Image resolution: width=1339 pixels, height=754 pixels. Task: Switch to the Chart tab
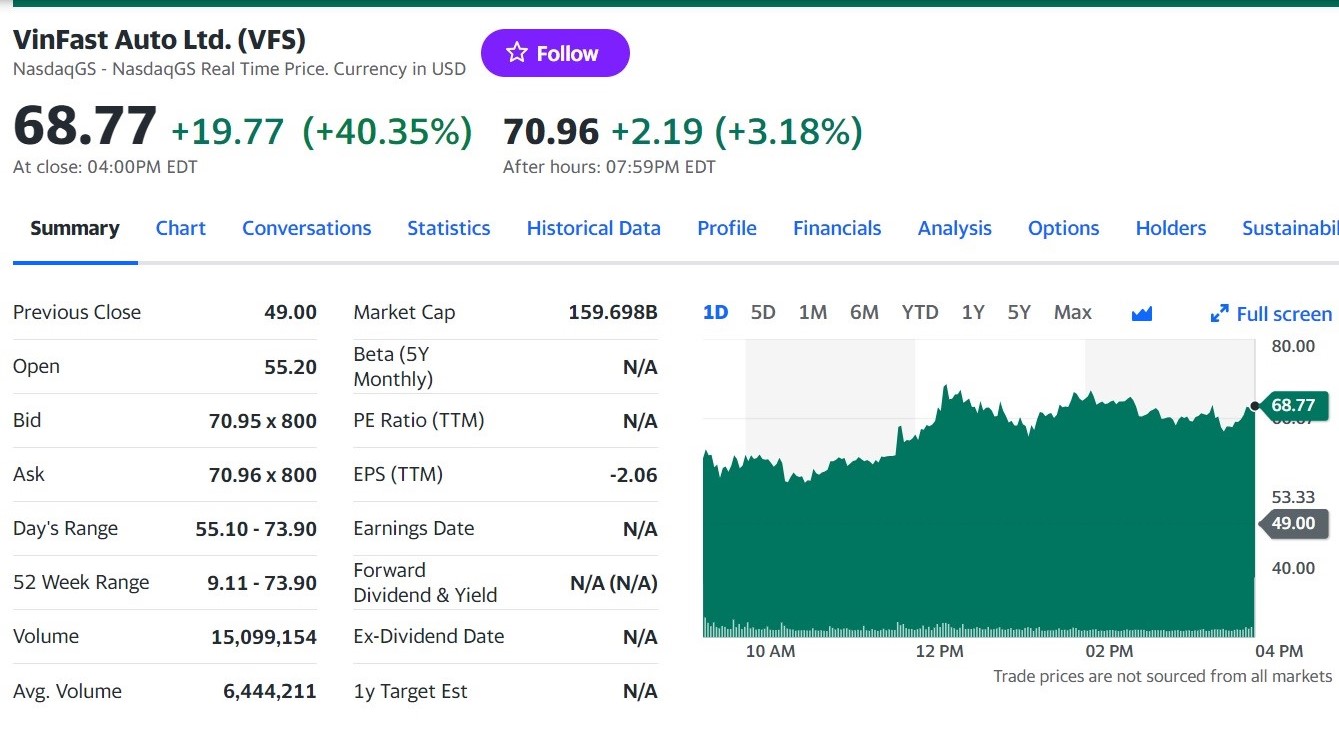(x=181, y=228)
